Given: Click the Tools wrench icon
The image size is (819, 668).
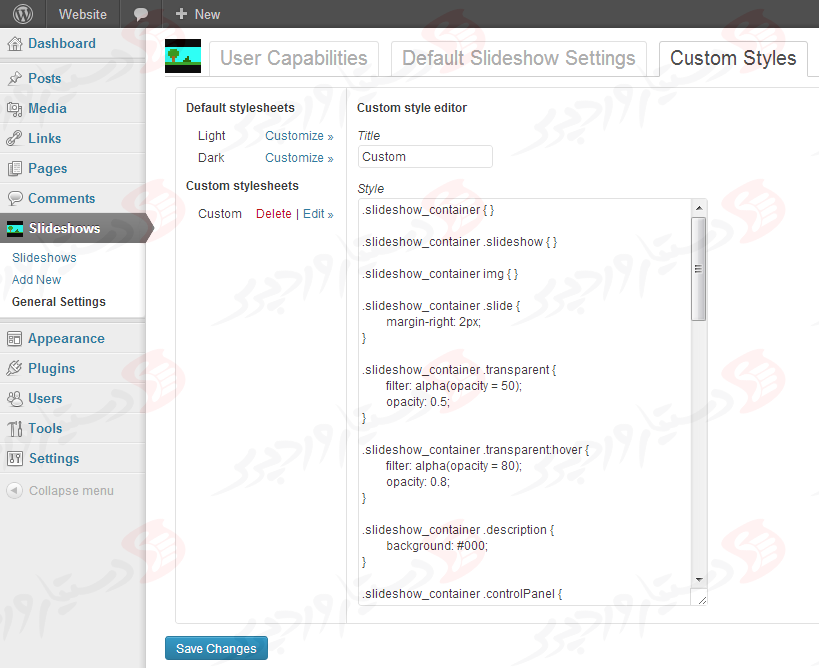Looking at the screenshot, I should click(14, 429).
